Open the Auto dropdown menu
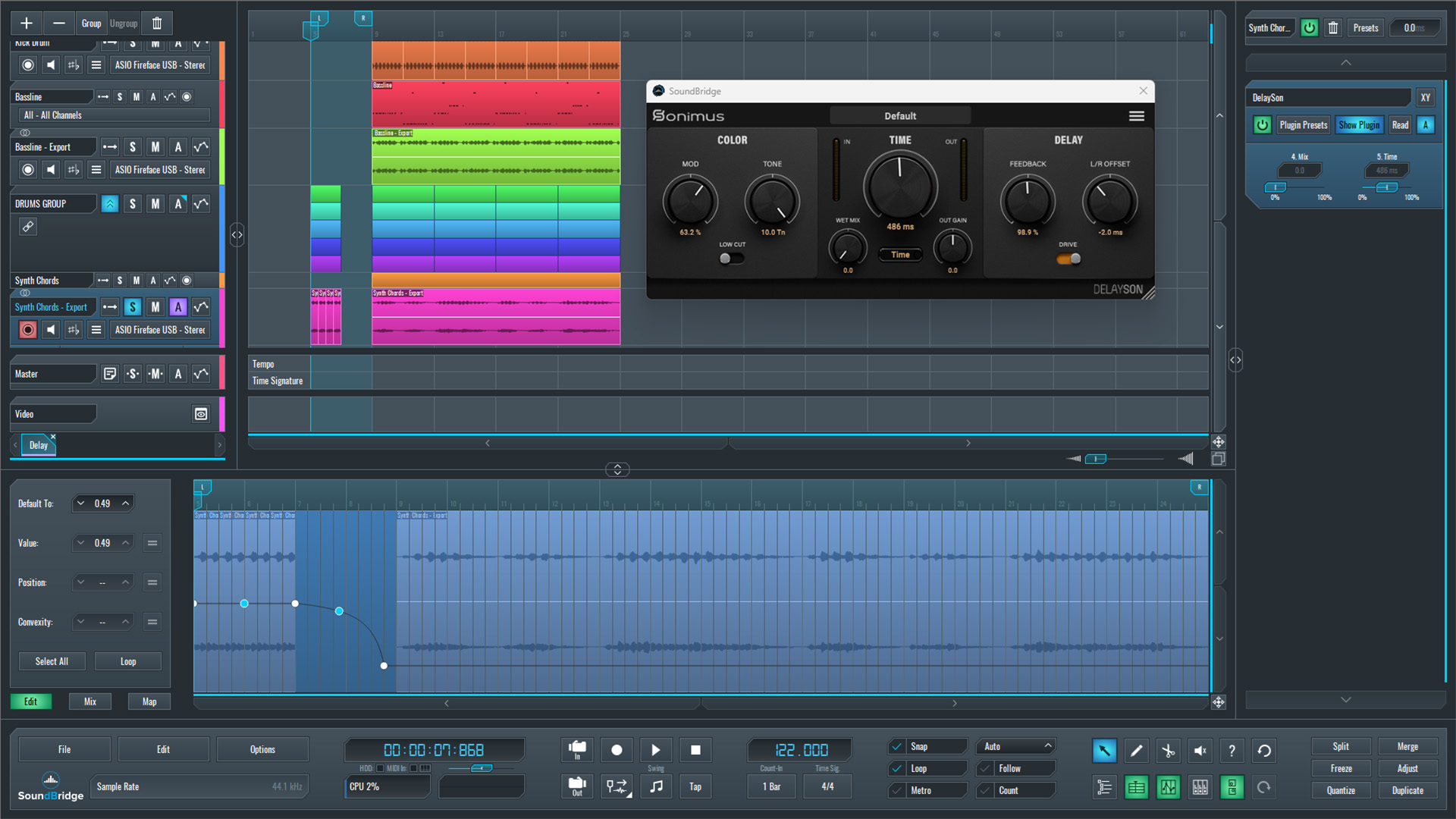This screenshot has height=819, width=1456. click(1016, 747)
